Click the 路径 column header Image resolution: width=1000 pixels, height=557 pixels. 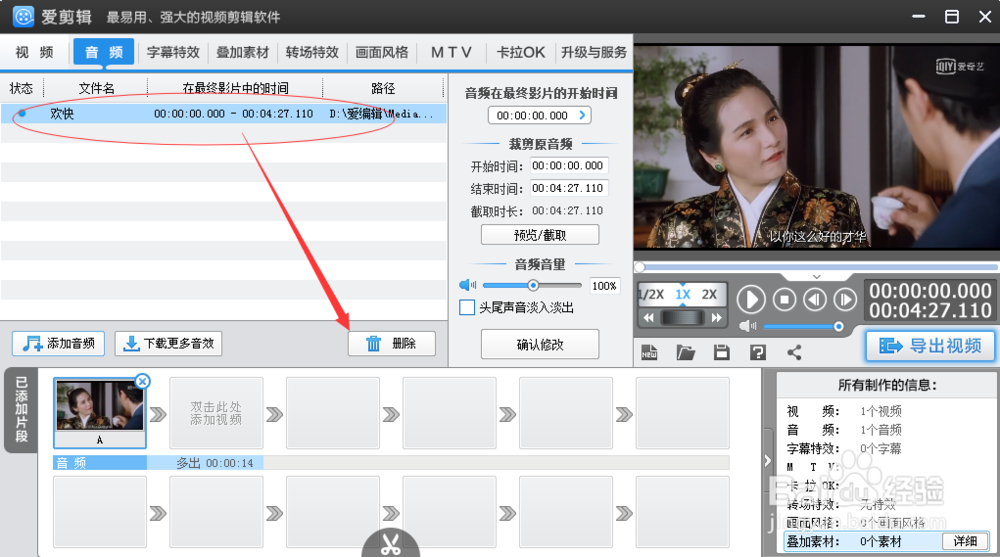coord(383,88)
